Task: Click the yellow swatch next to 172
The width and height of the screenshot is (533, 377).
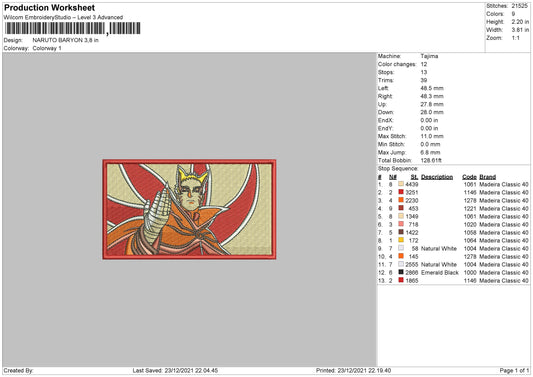Action: click(x=401, y=240)
